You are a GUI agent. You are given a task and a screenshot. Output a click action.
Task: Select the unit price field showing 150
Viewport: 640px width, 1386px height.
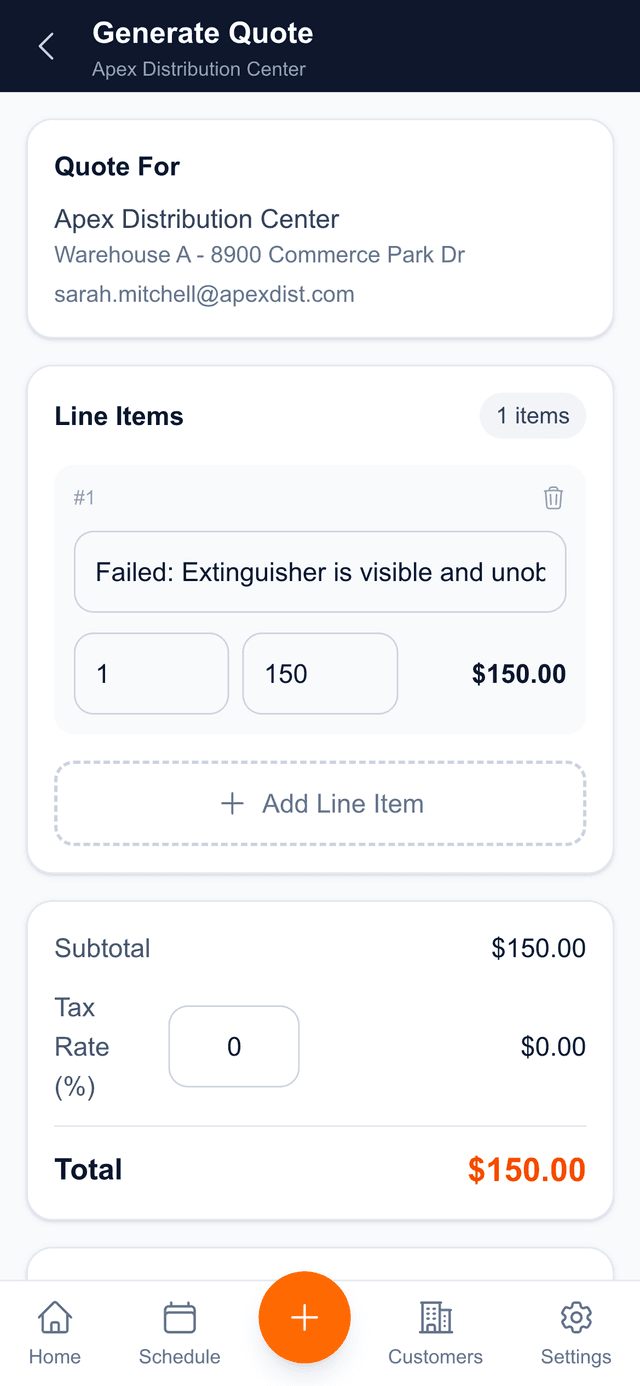(x=320, y=674)
